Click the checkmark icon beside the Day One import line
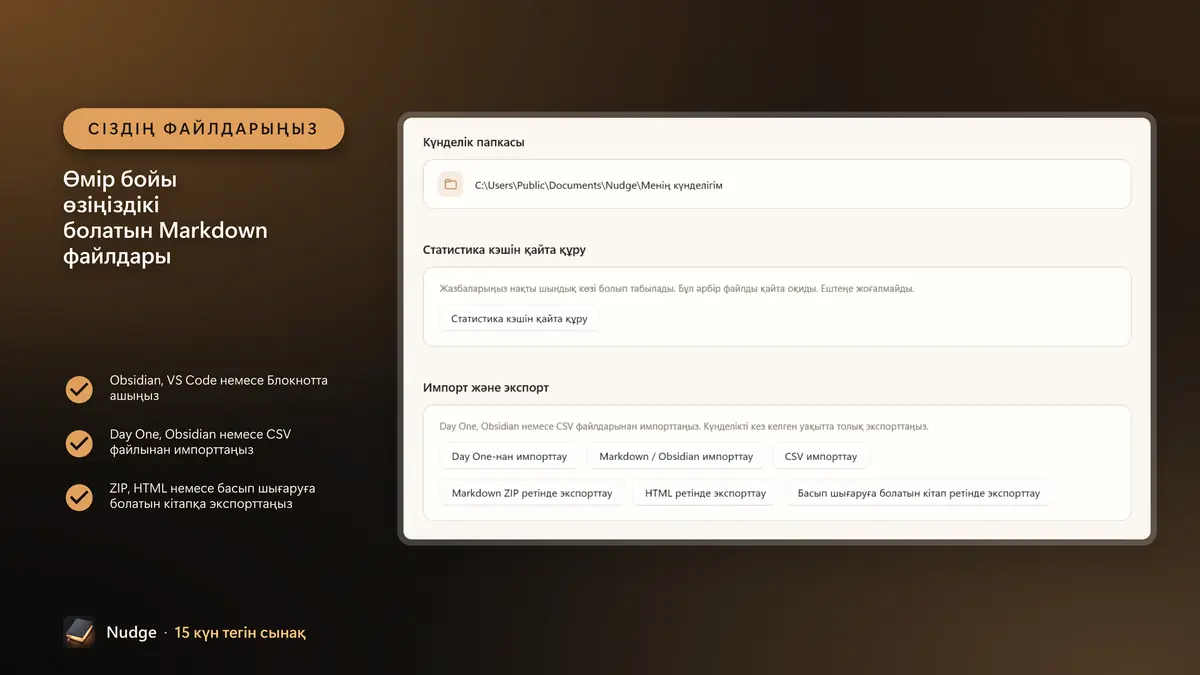 tap(79, 443)
